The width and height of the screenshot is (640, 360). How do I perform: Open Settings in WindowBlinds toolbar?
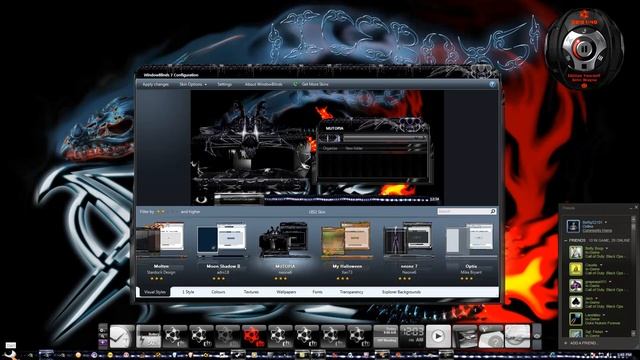pos(224,84)
